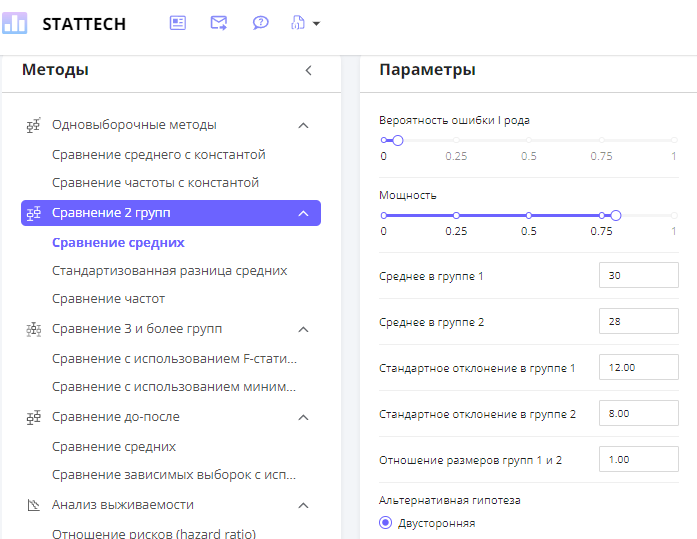Open the news card icon in header

pos(178,24)
